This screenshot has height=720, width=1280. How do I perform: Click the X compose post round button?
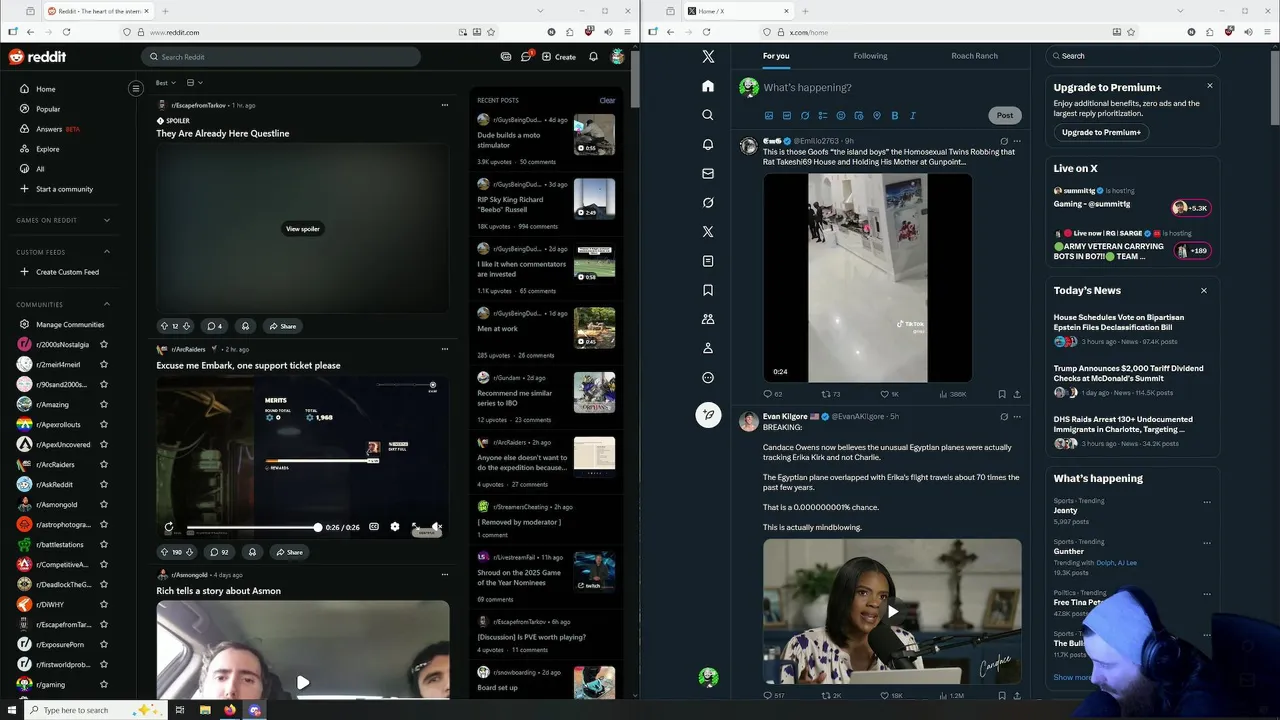[708, 415]
